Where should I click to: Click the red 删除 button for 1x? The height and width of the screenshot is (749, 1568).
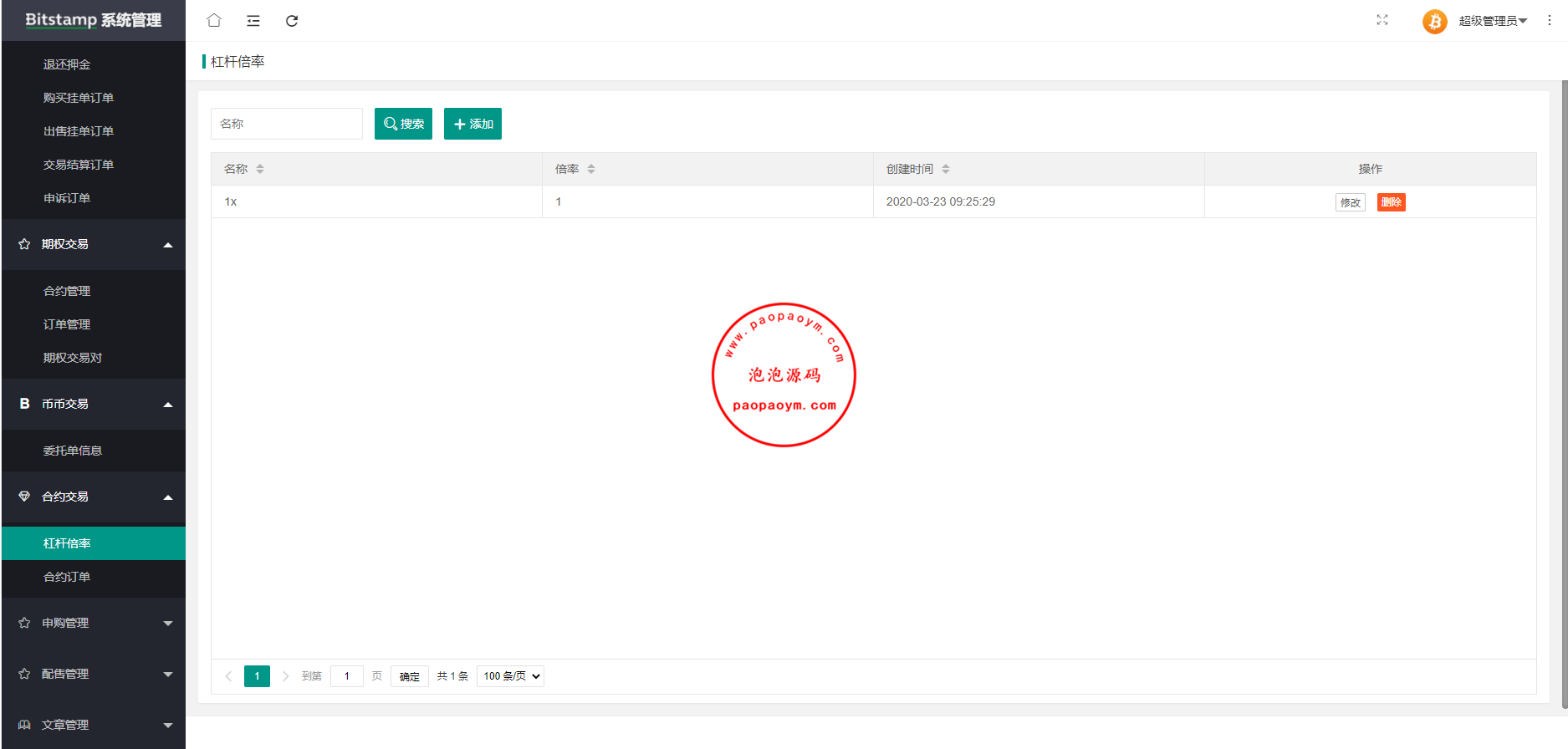[1391, 202]
